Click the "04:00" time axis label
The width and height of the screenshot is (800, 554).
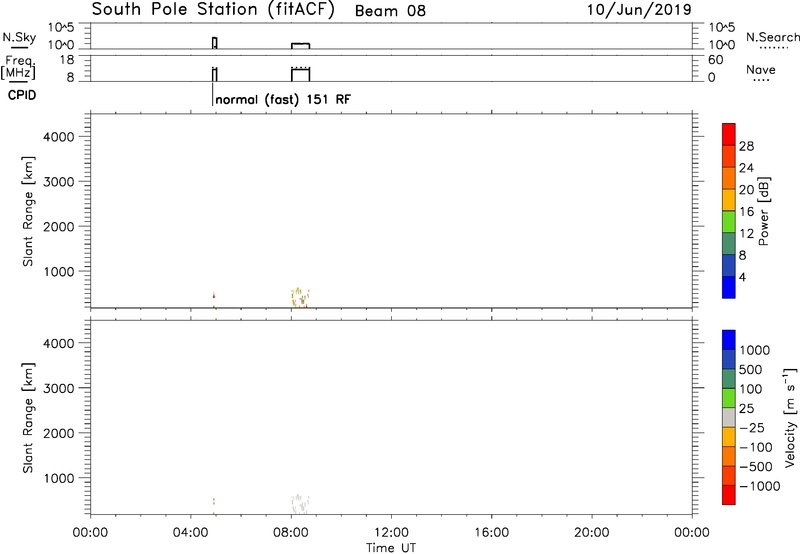191,533
